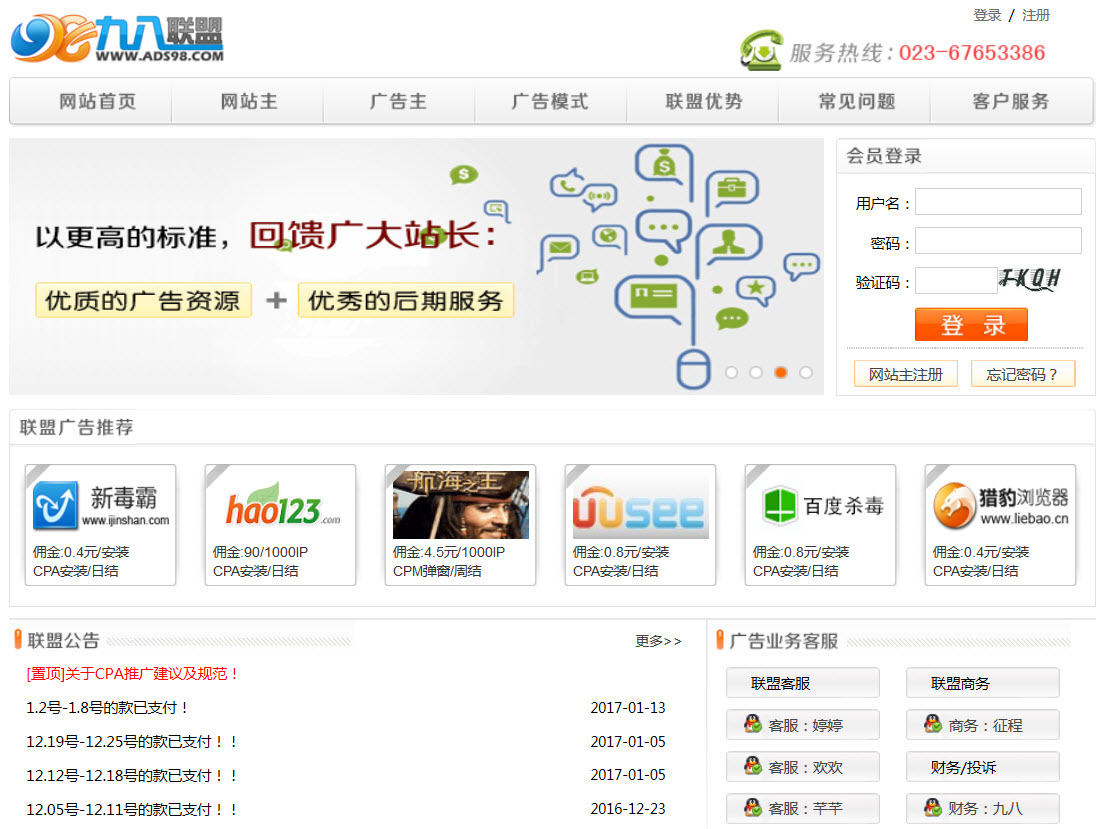The height and width of the screenshot is (829, 1108).
Task: Click the 猎豹浏览器 ad logo
Action: coord(1000,505)
